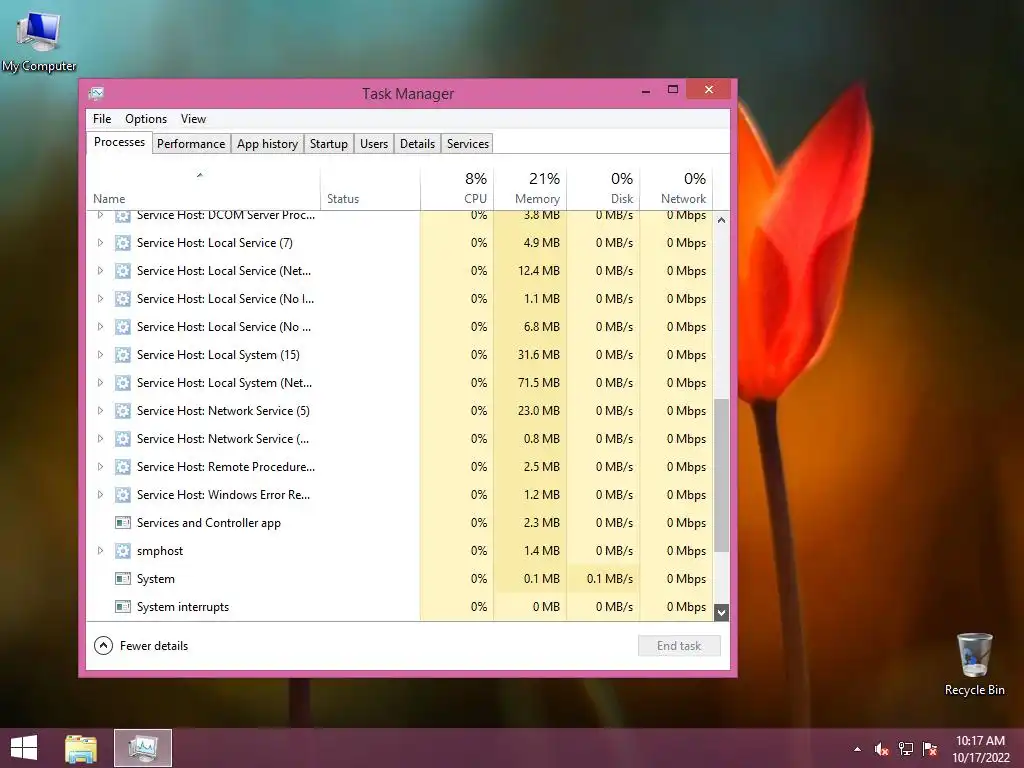Open the Options menu
This screenshot has height=768, width=1024.
coord(146,119)
